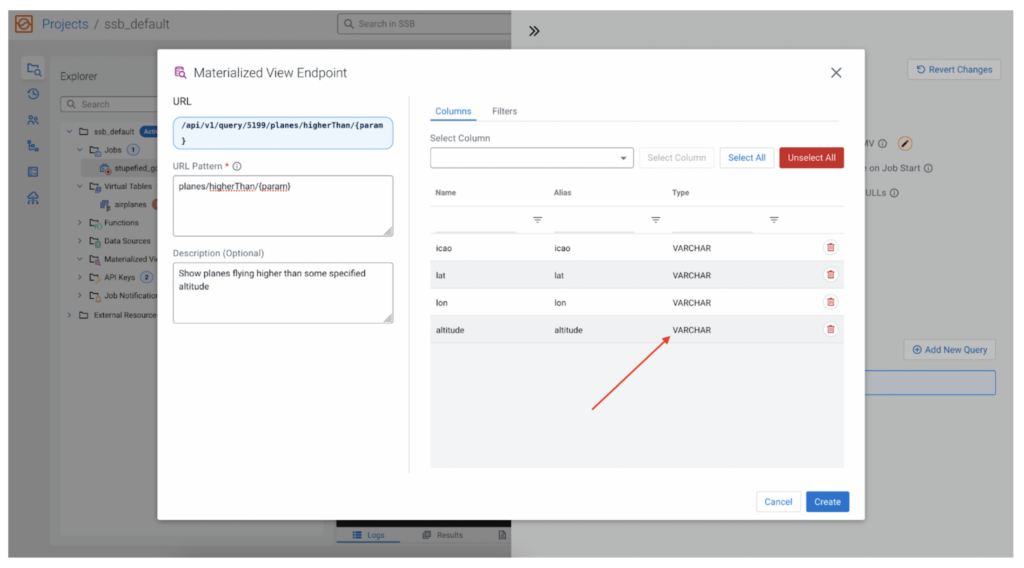1024x568 pixels.
Task: Collapse the Jobs tree node
Action: click(x=80, y=150)
